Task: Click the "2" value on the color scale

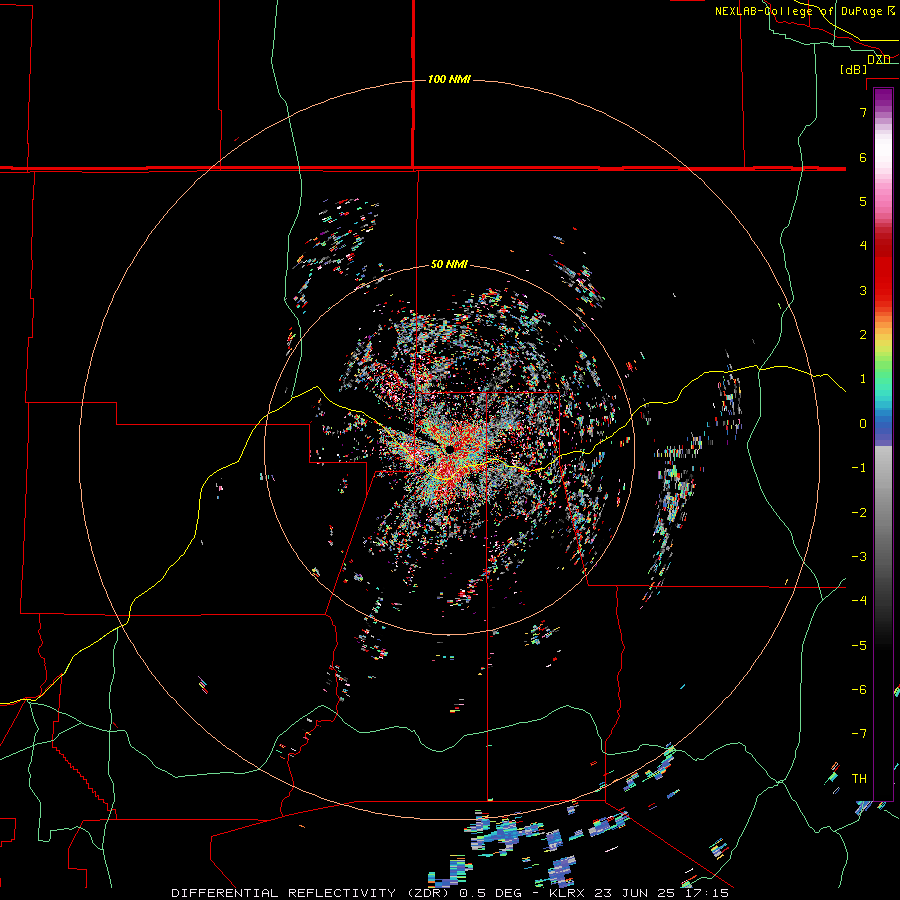Action: tap(863, 335)
